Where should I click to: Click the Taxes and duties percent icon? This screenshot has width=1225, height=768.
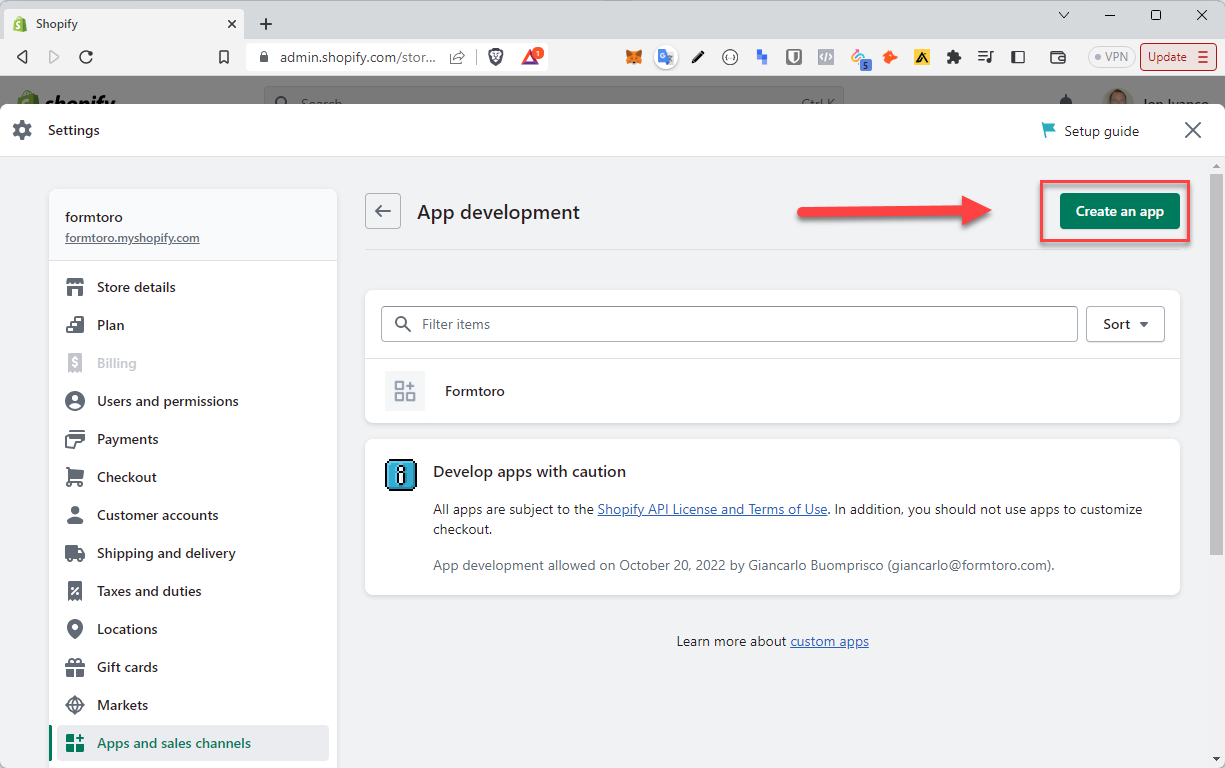click(x=75, y=591)
